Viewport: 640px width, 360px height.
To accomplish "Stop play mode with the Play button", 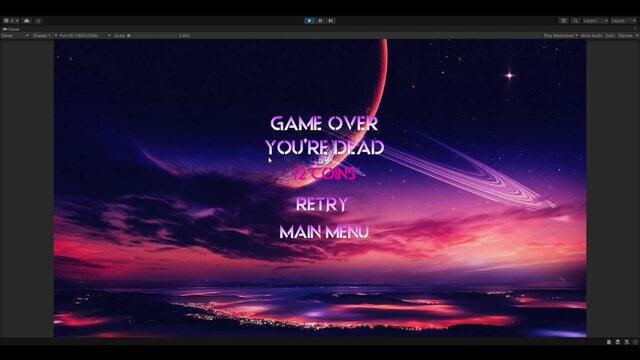I will coord(309,20).
